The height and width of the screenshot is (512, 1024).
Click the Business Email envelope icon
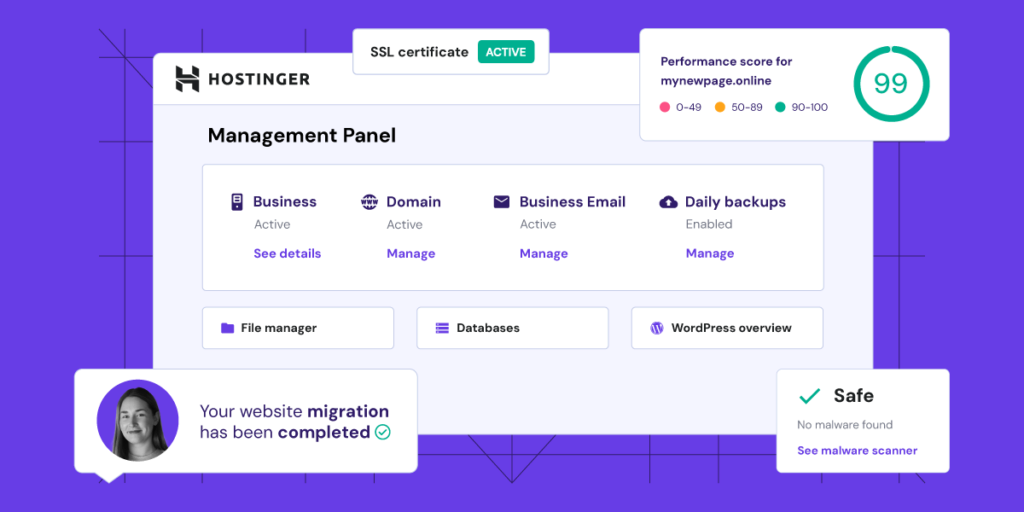pyautogui.click(x=502, y=202)
